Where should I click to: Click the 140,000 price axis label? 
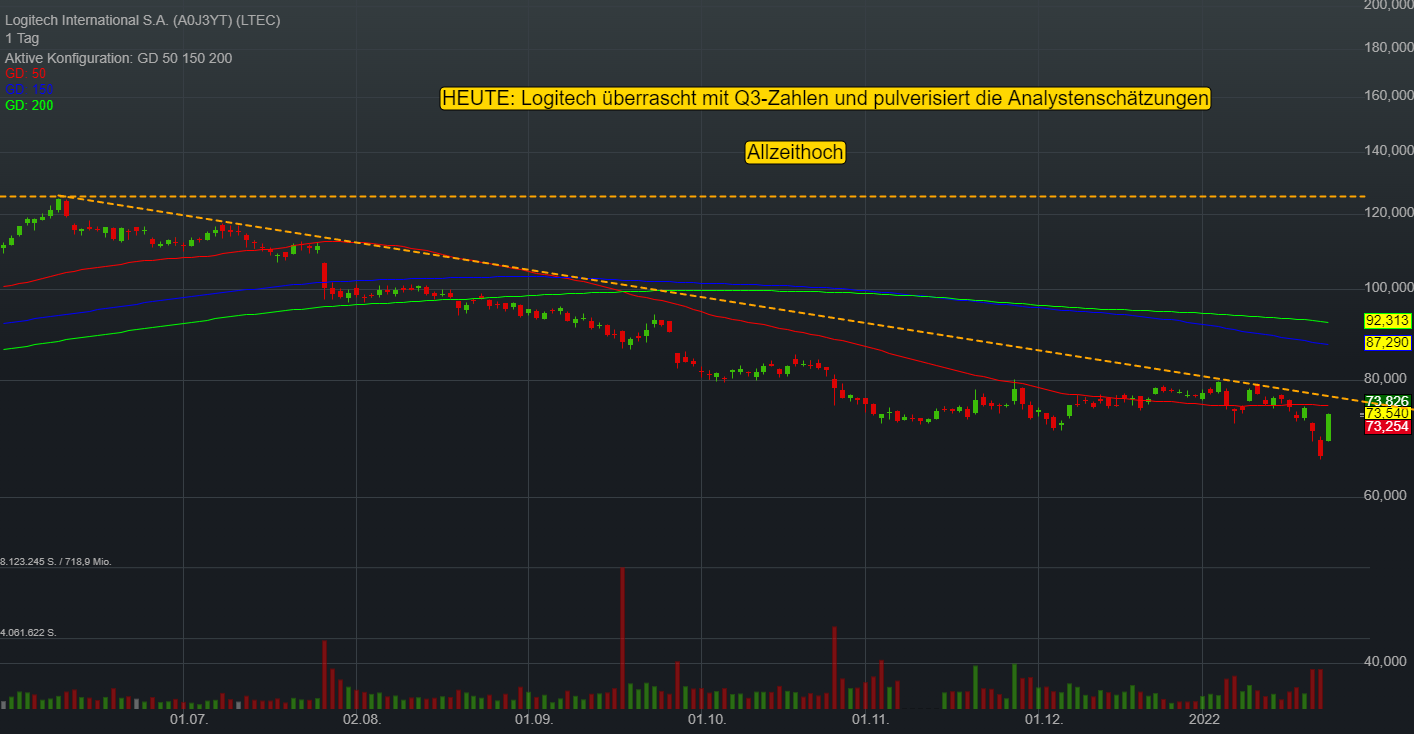coord(1387,150)
